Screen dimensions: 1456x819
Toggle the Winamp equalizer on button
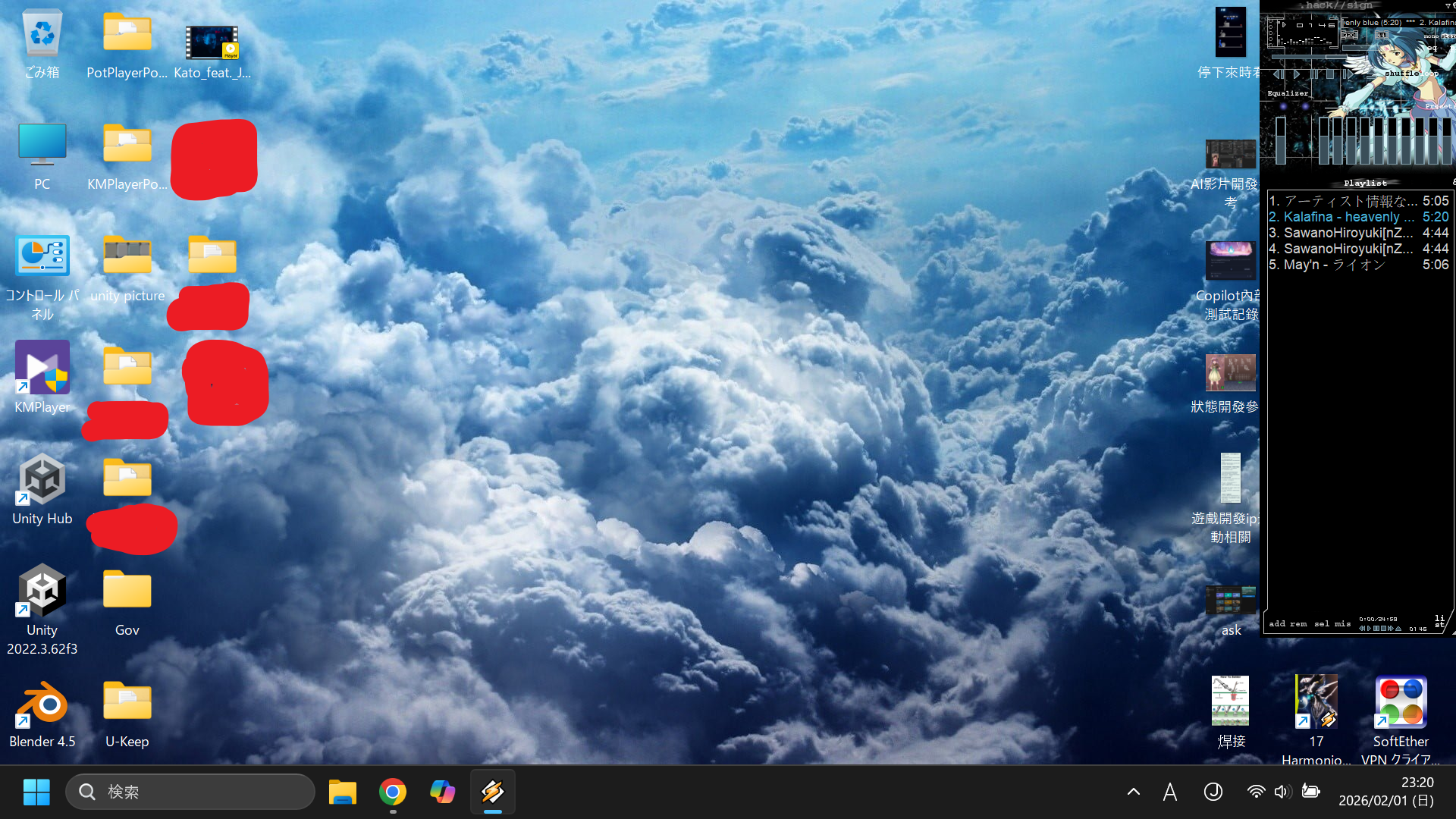[1283, 106]
